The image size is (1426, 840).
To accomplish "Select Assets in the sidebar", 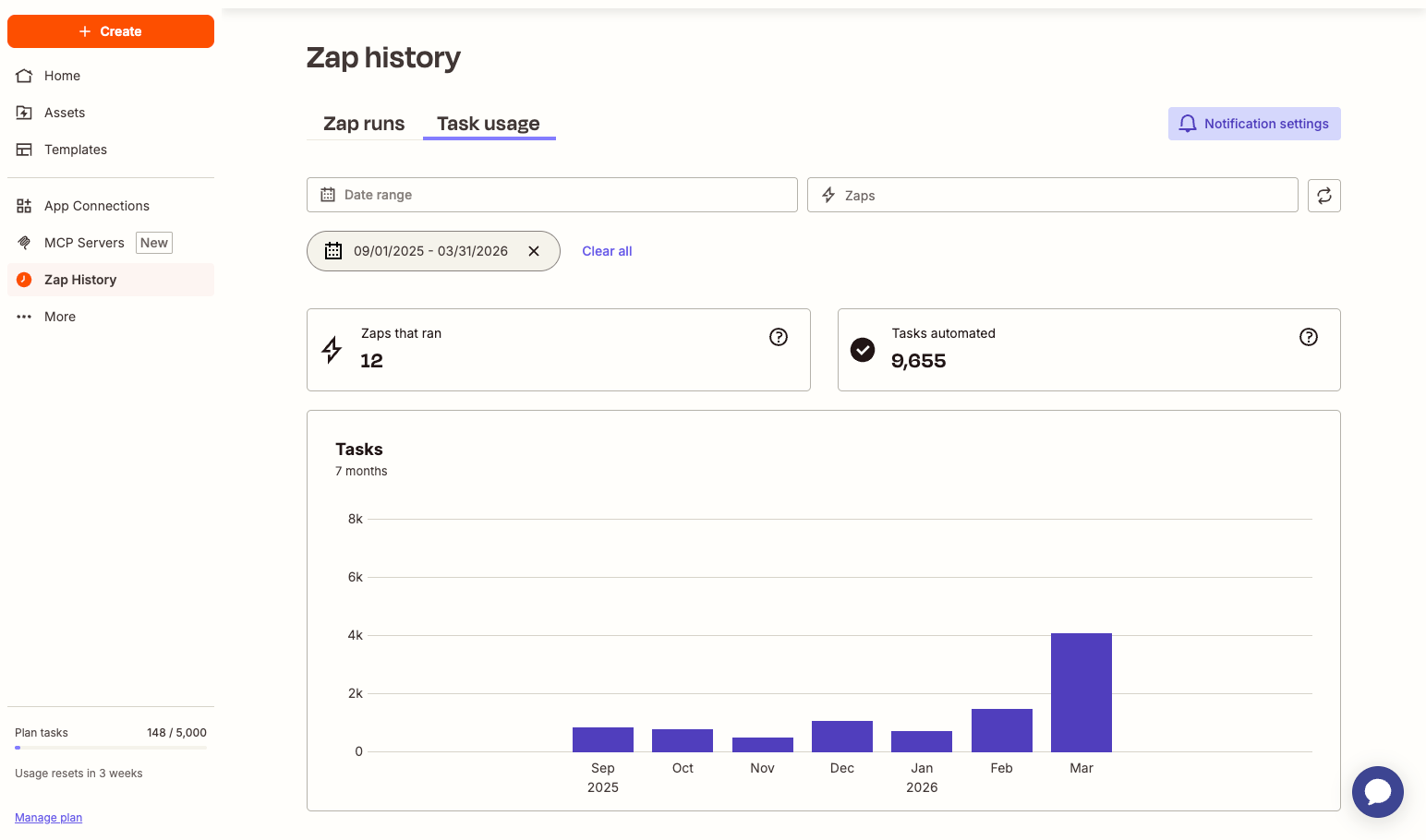I will coord(64,112).
